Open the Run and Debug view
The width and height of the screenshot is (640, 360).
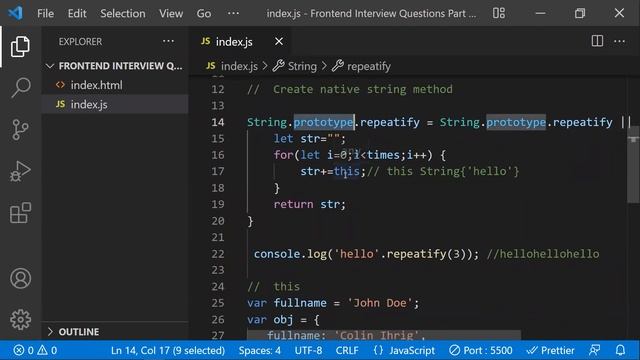[20, 171]
